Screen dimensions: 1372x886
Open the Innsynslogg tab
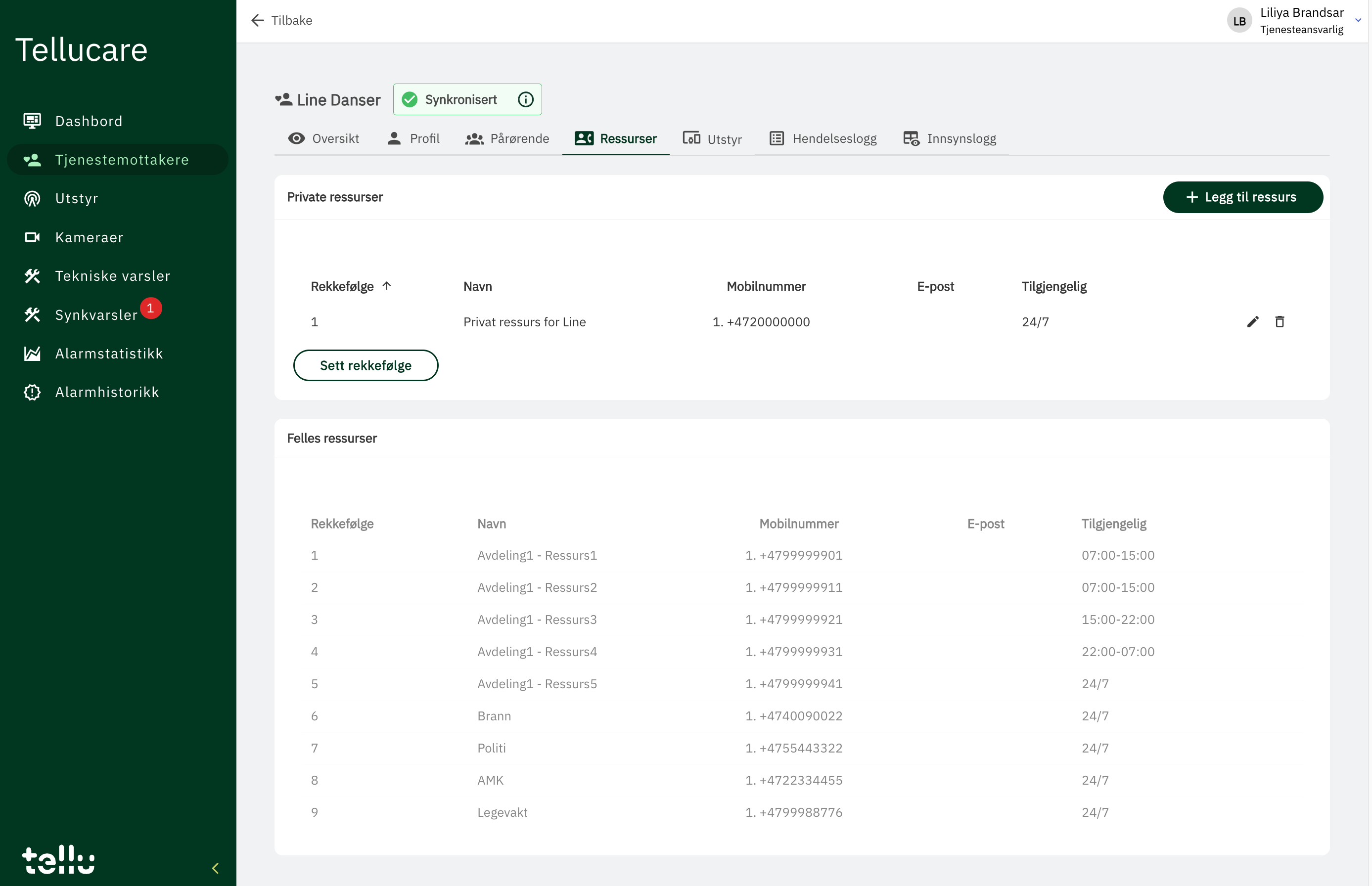[x=949, y=138]
